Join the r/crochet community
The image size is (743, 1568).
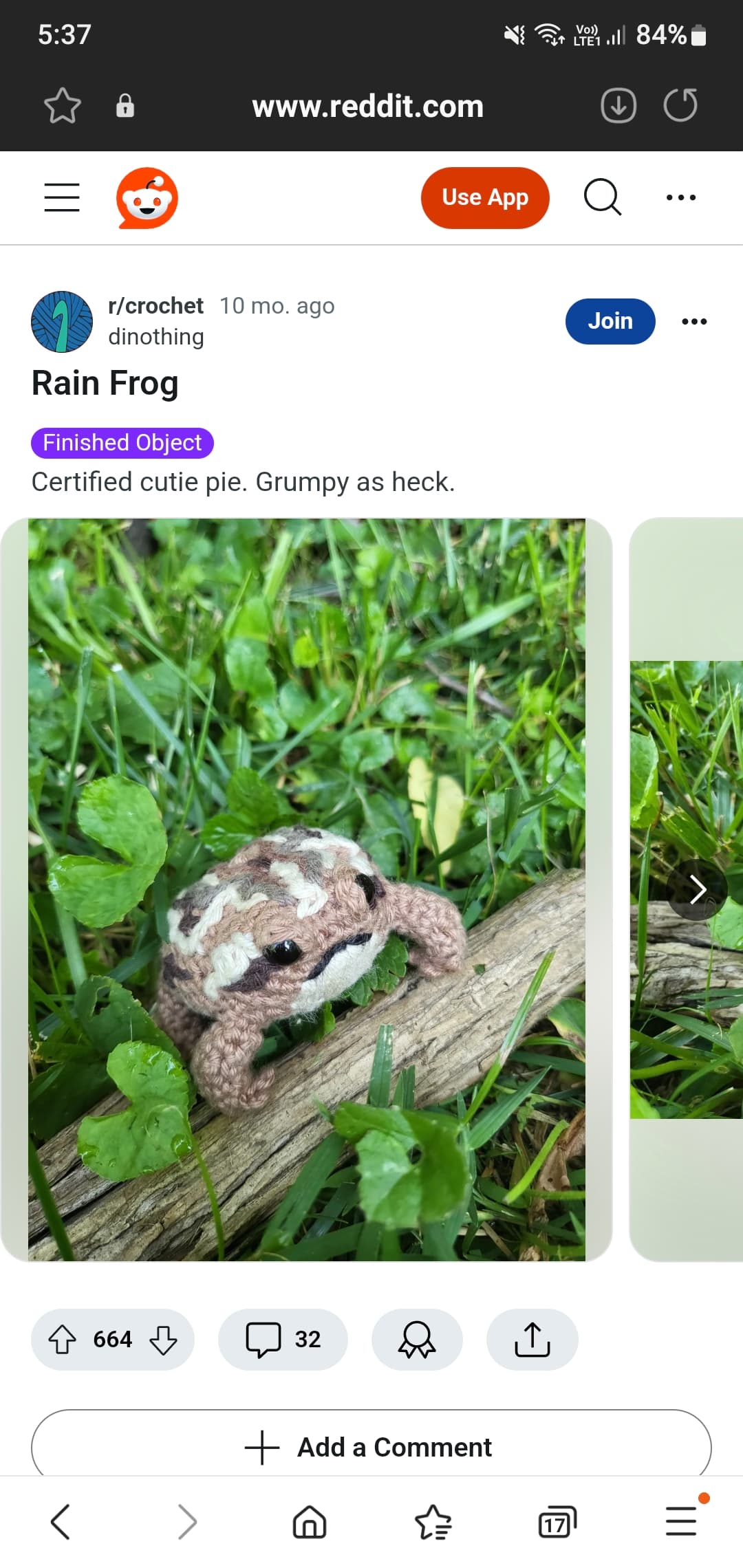[x=610, y=321]
